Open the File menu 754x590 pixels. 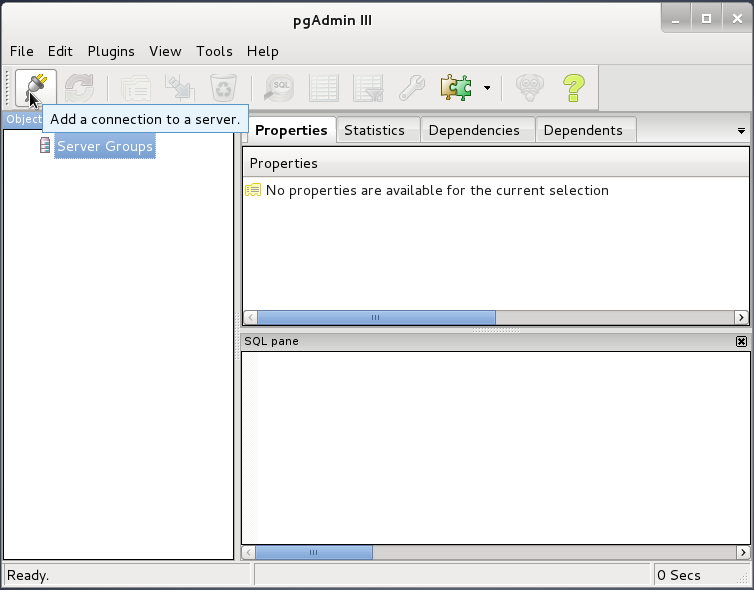click(x=22, y=51)
